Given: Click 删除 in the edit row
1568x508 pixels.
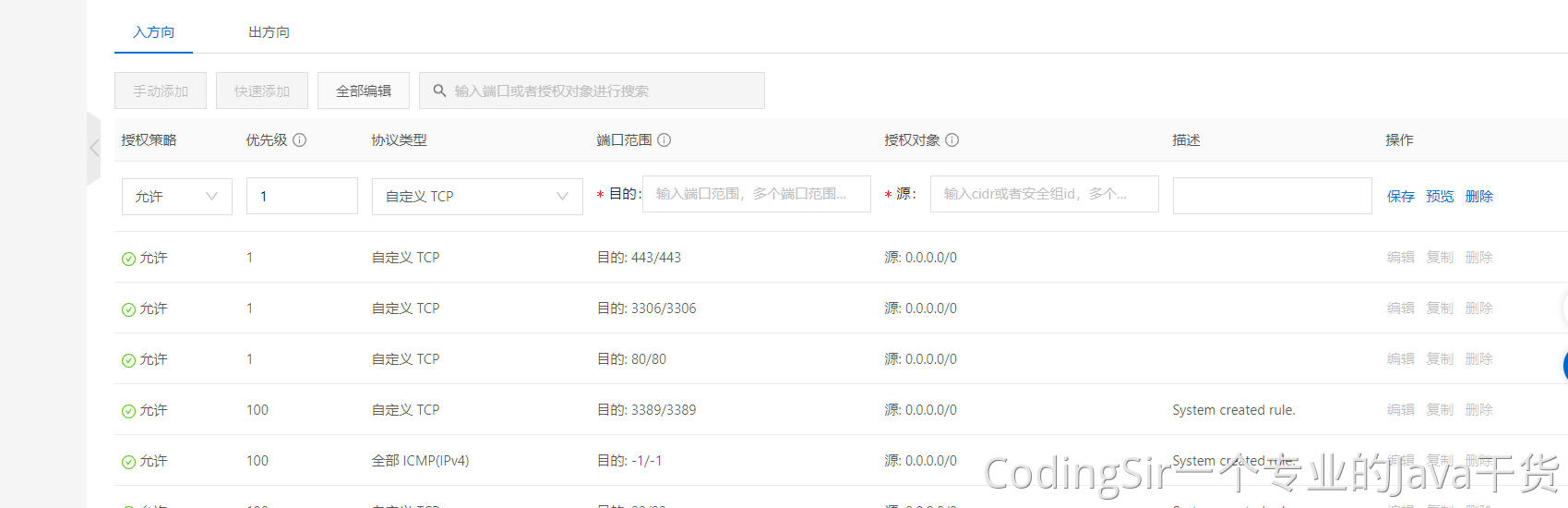Looking at the screenshot, I should (1478, 196).
